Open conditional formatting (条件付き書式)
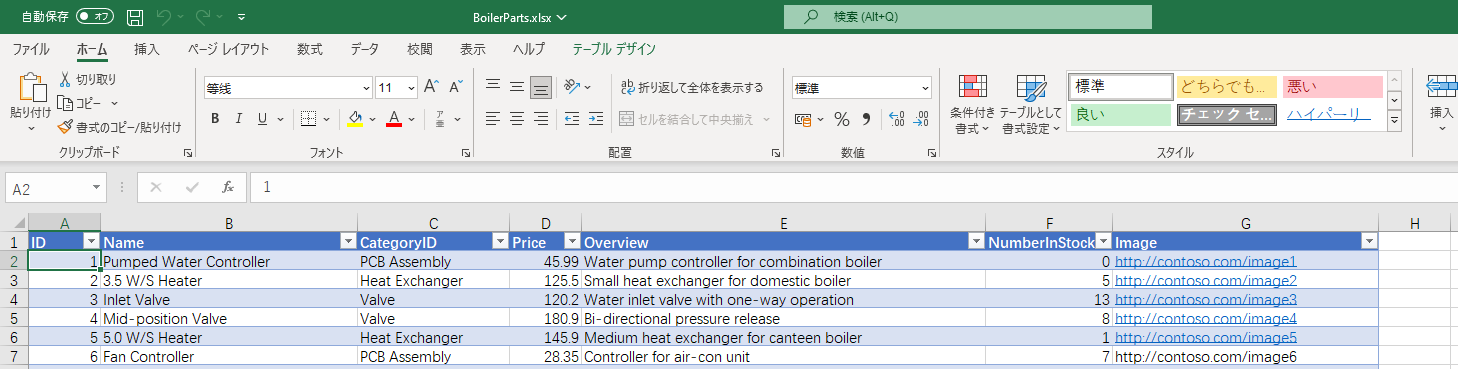This screenshot has width=1458, height=369. tap(972, 104)
